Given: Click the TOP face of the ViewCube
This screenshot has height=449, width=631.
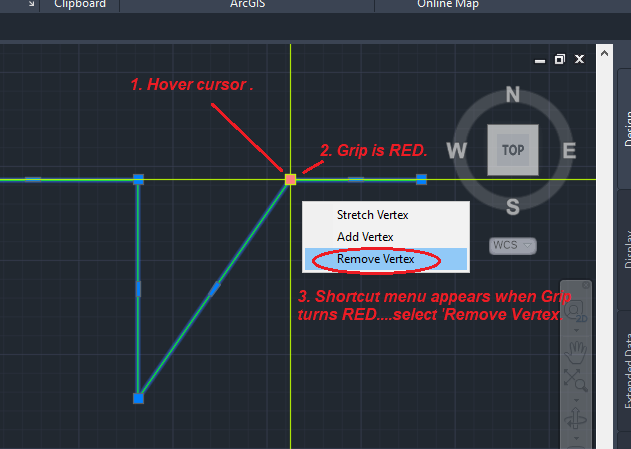Looking at the screenshot, I should tap(513, 150).
